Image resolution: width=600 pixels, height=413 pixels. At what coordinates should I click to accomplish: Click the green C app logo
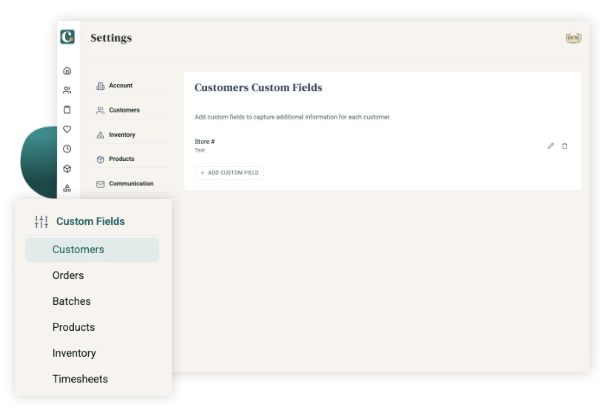(x=67, y=37)
